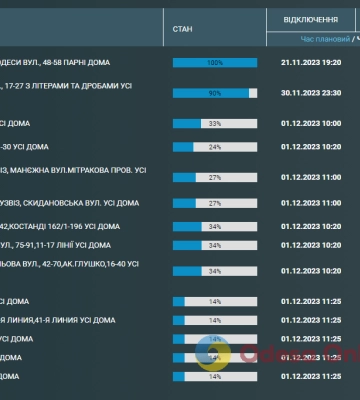Click the СТАН column header

click(x=182, y=29)
